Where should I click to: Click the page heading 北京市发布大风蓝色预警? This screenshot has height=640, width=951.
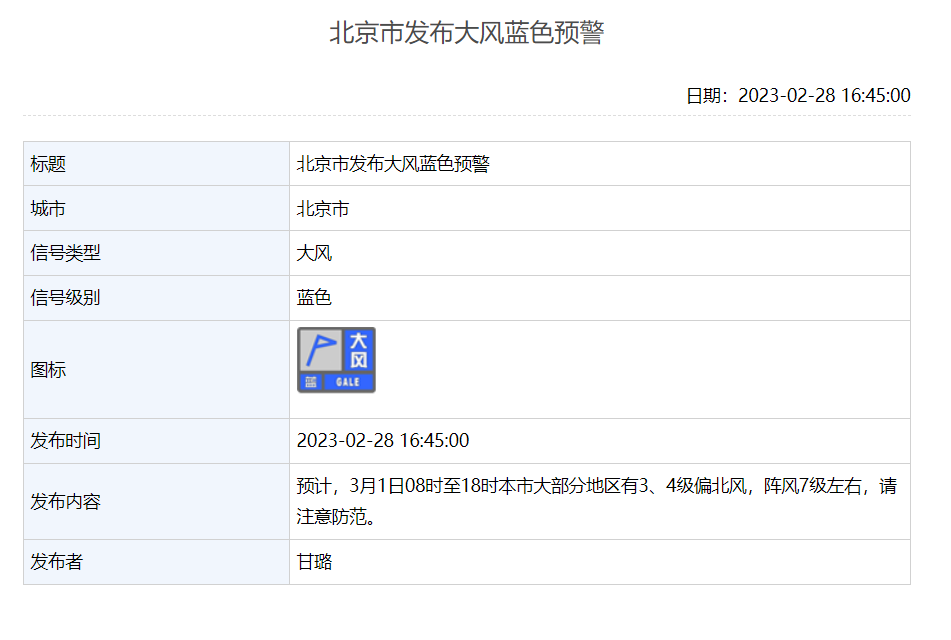point(467,33)
